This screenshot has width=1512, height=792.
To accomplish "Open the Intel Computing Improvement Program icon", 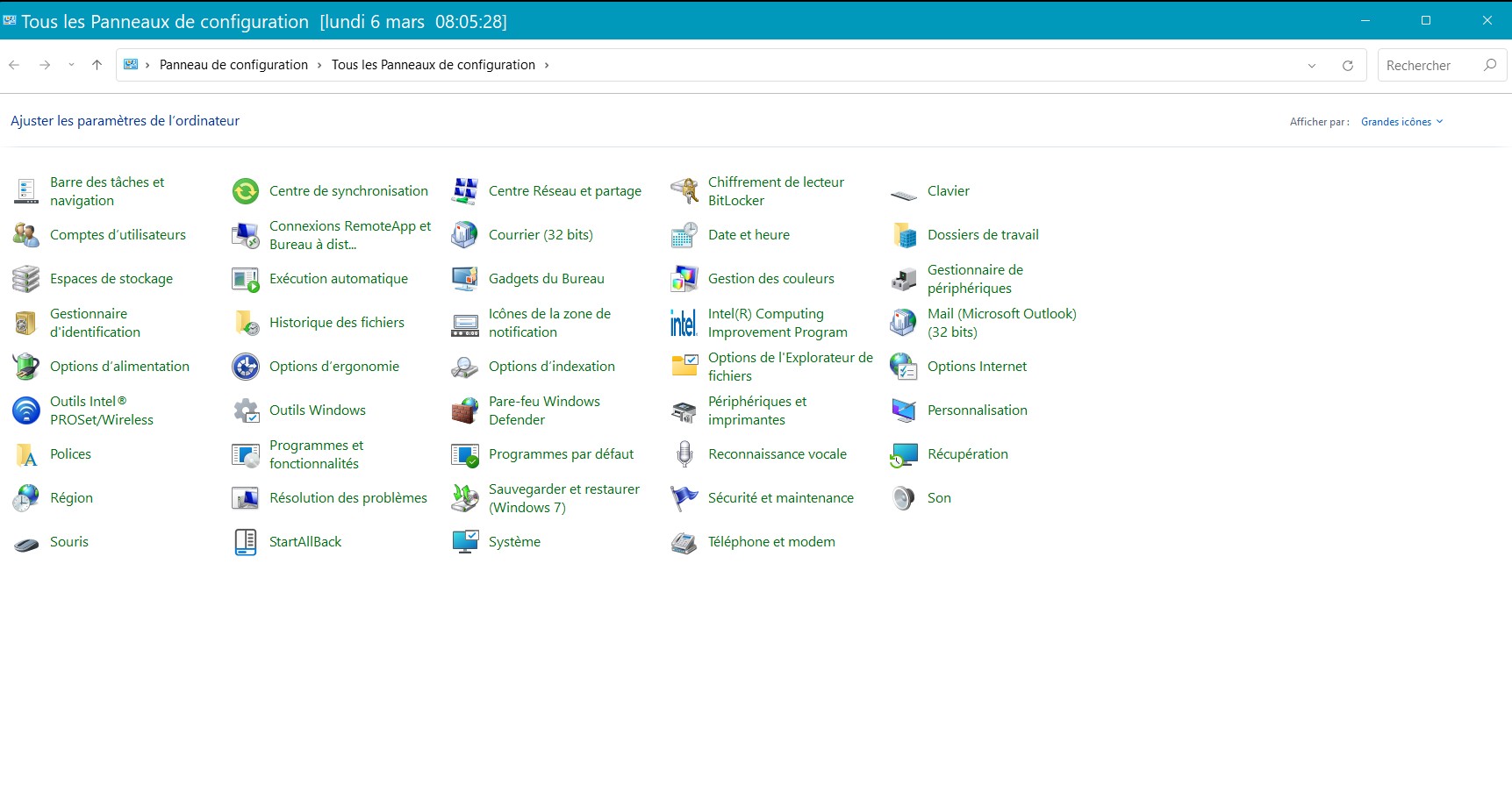I will click(684, 323).
